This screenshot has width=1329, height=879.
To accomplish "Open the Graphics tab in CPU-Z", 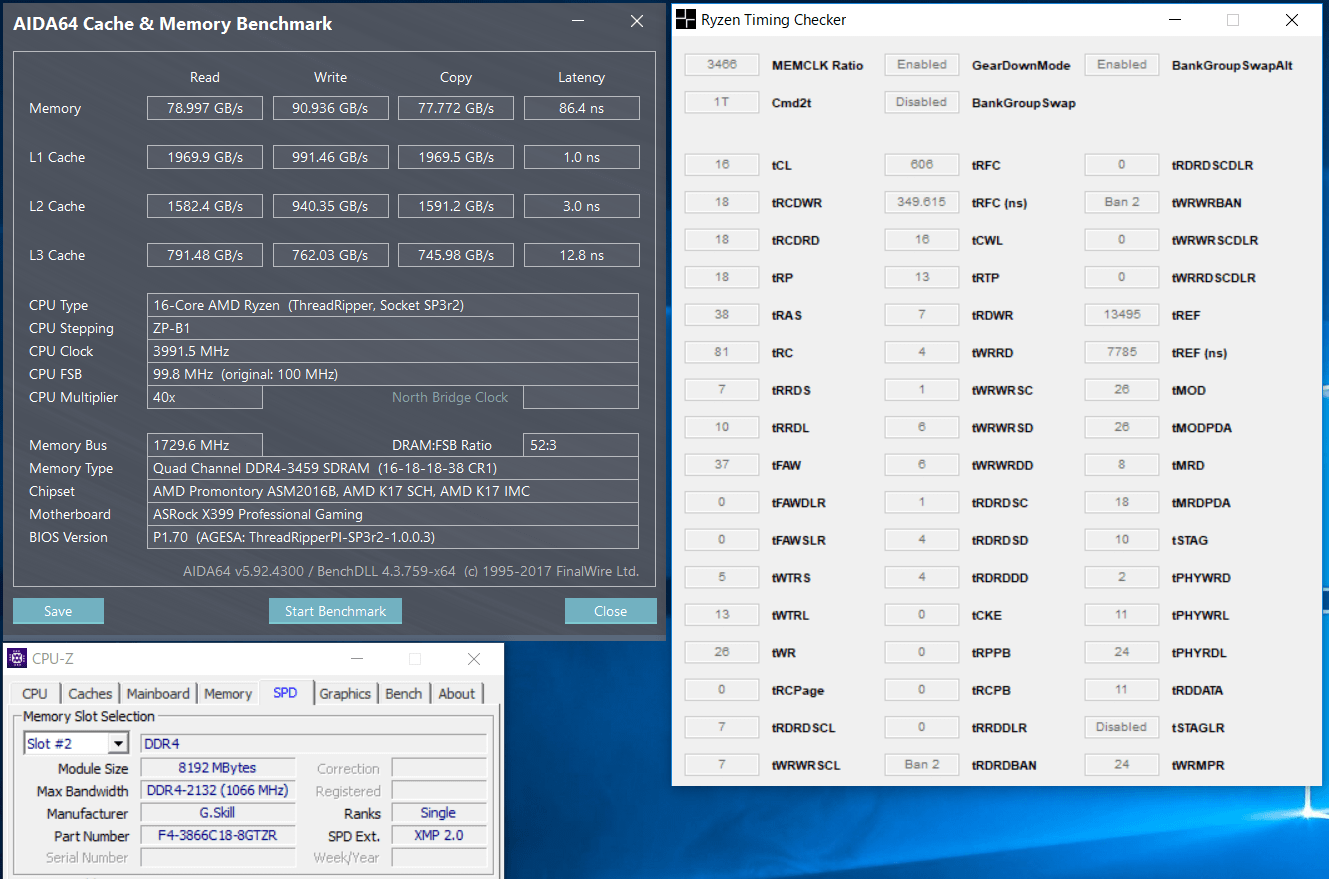I will click(345, 693).
